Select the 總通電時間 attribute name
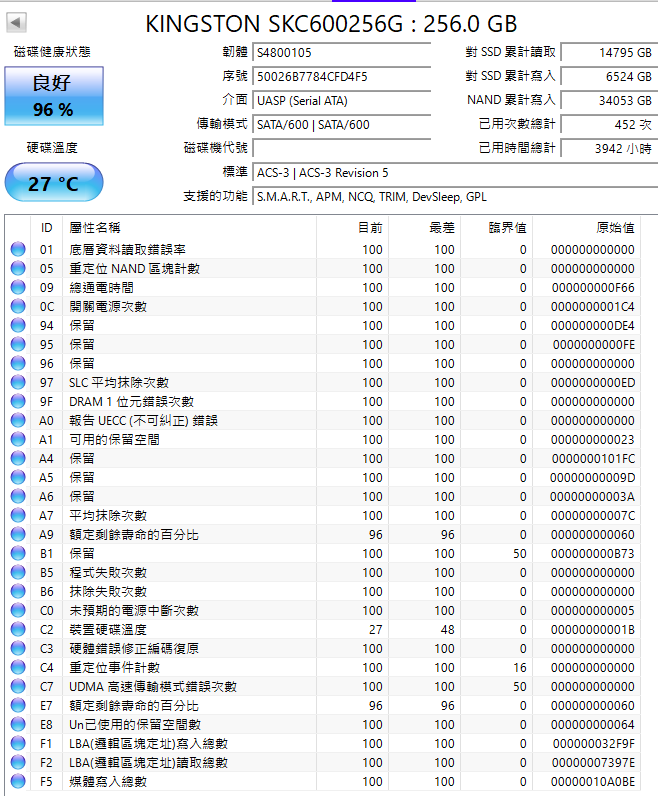Image resolution: width=658 pixels, height=796 pixels. point(102,287)
